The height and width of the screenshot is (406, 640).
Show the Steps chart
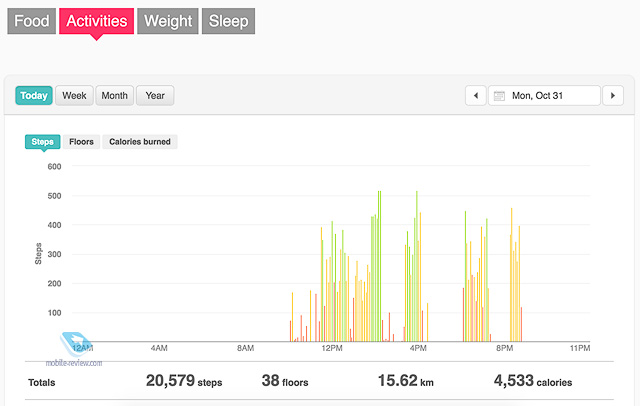[42, 142]
